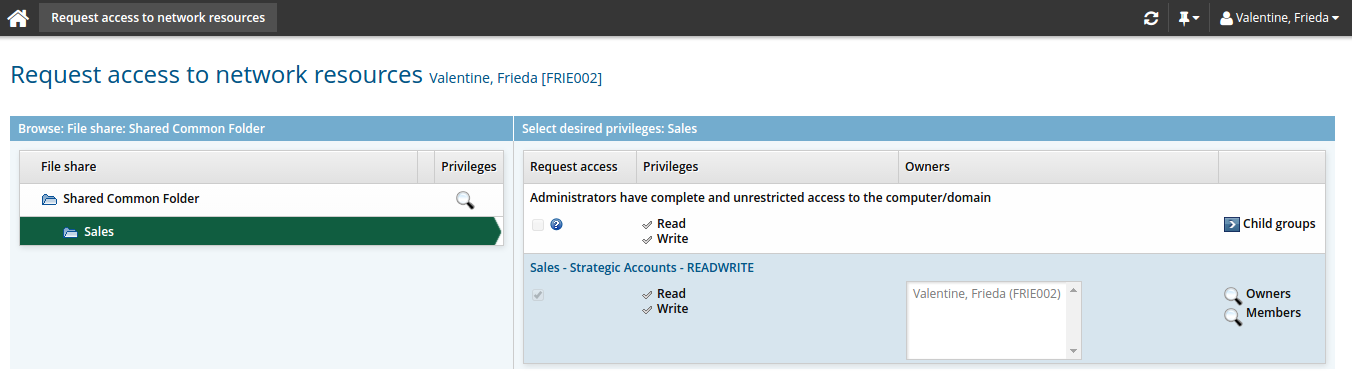Select Valentine, Frieda (FRIE002) in owners list
Viewport: 1352px width, 376px height.
pyautogui.click(x=986, y=294)
